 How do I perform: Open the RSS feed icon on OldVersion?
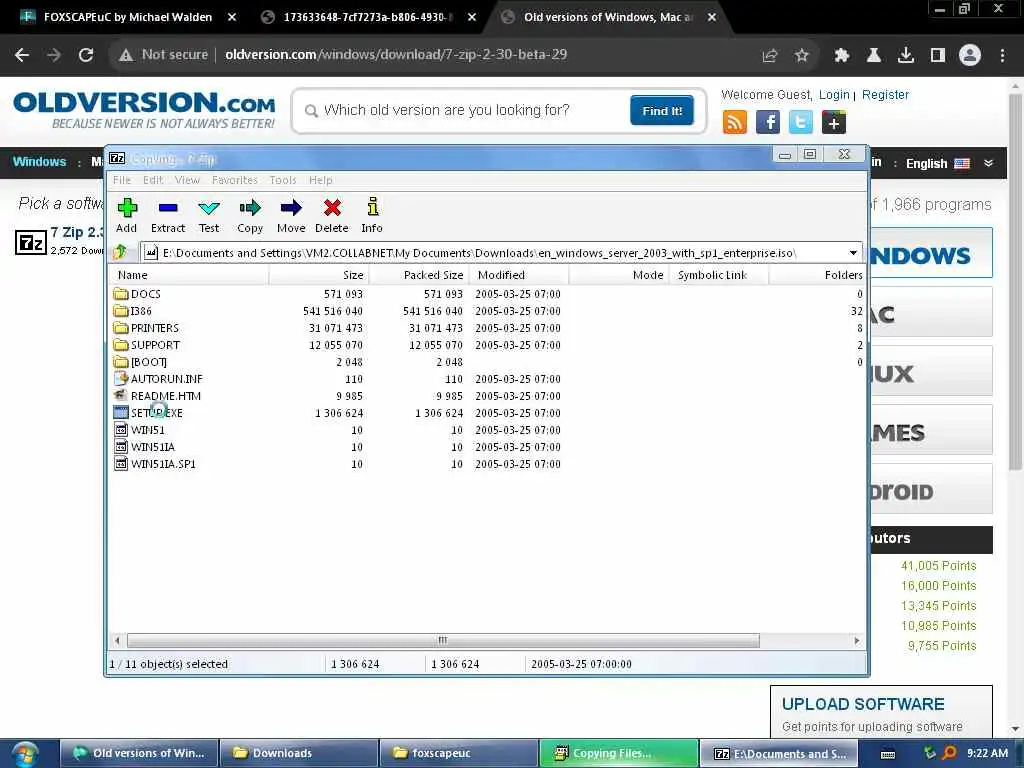pos(735,122)
